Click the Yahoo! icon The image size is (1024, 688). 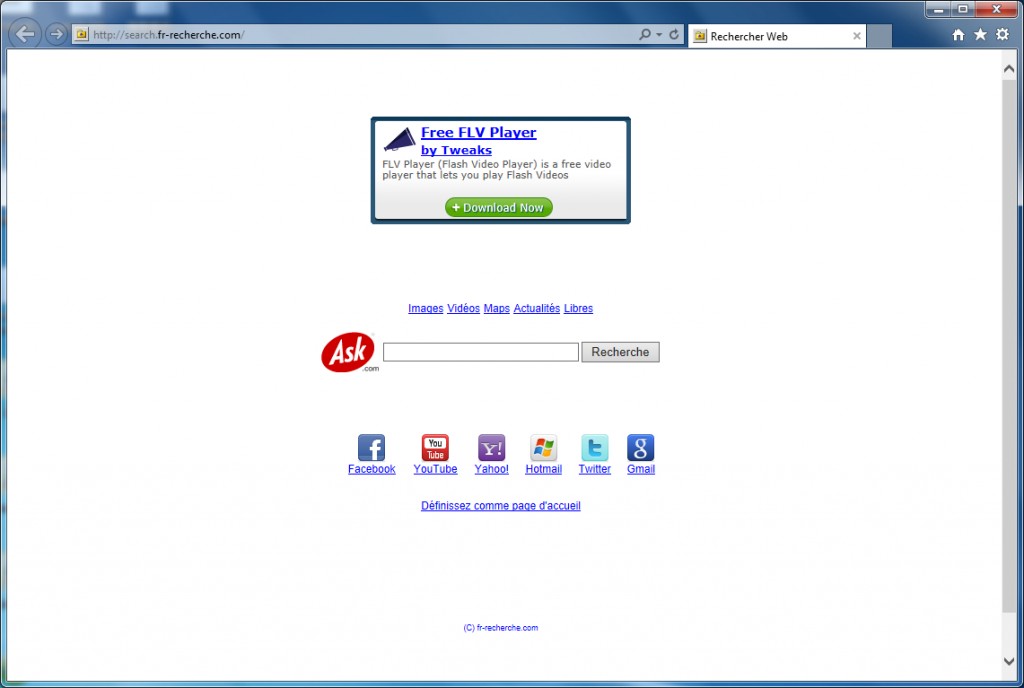tap(492, 448)
